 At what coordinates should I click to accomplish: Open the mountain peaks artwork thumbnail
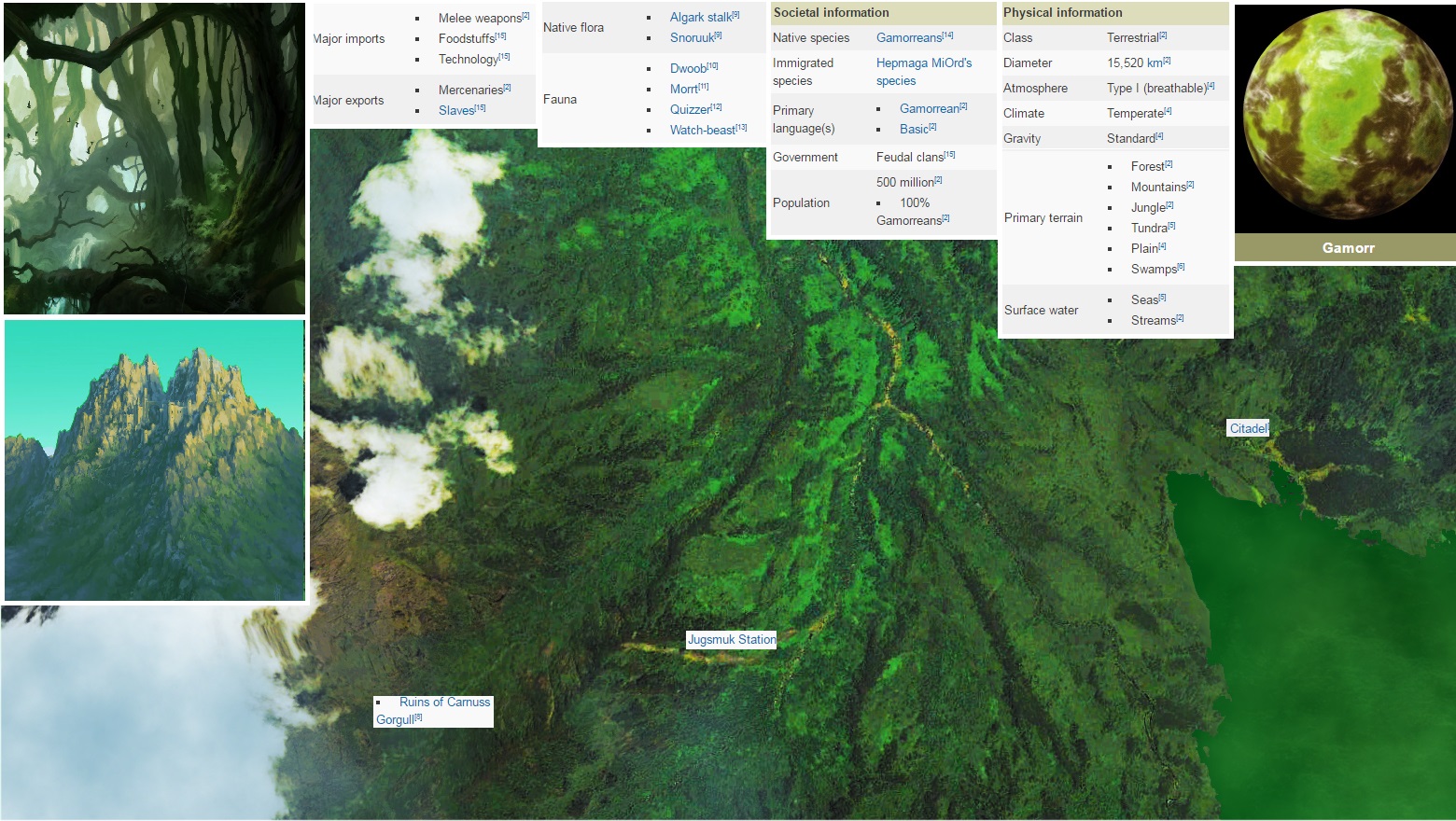[x=155, y=460]
